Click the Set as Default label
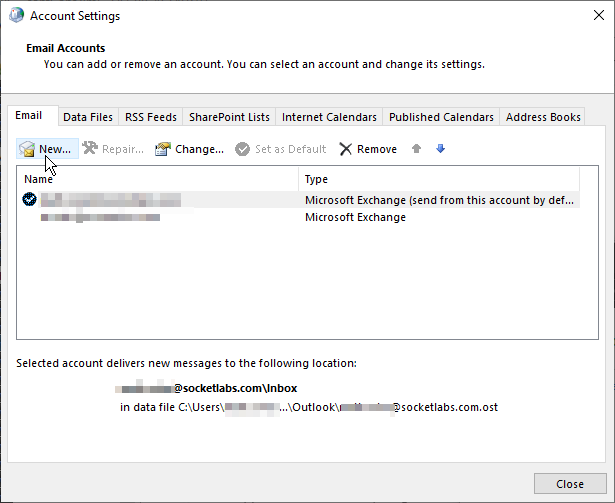The image size is (615, 503). click(x=291, y=149)
